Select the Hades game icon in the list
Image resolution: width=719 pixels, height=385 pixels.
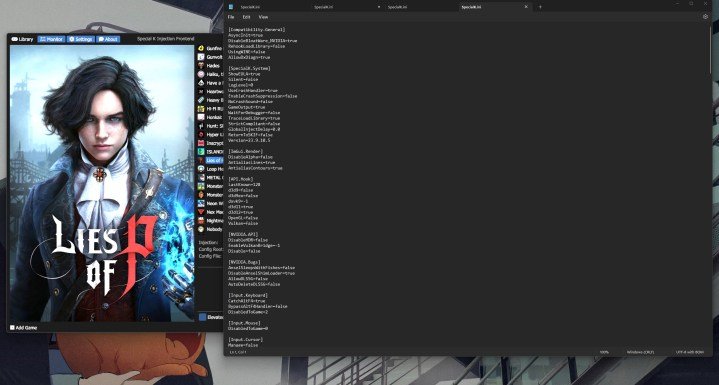[x=201, y=66]
